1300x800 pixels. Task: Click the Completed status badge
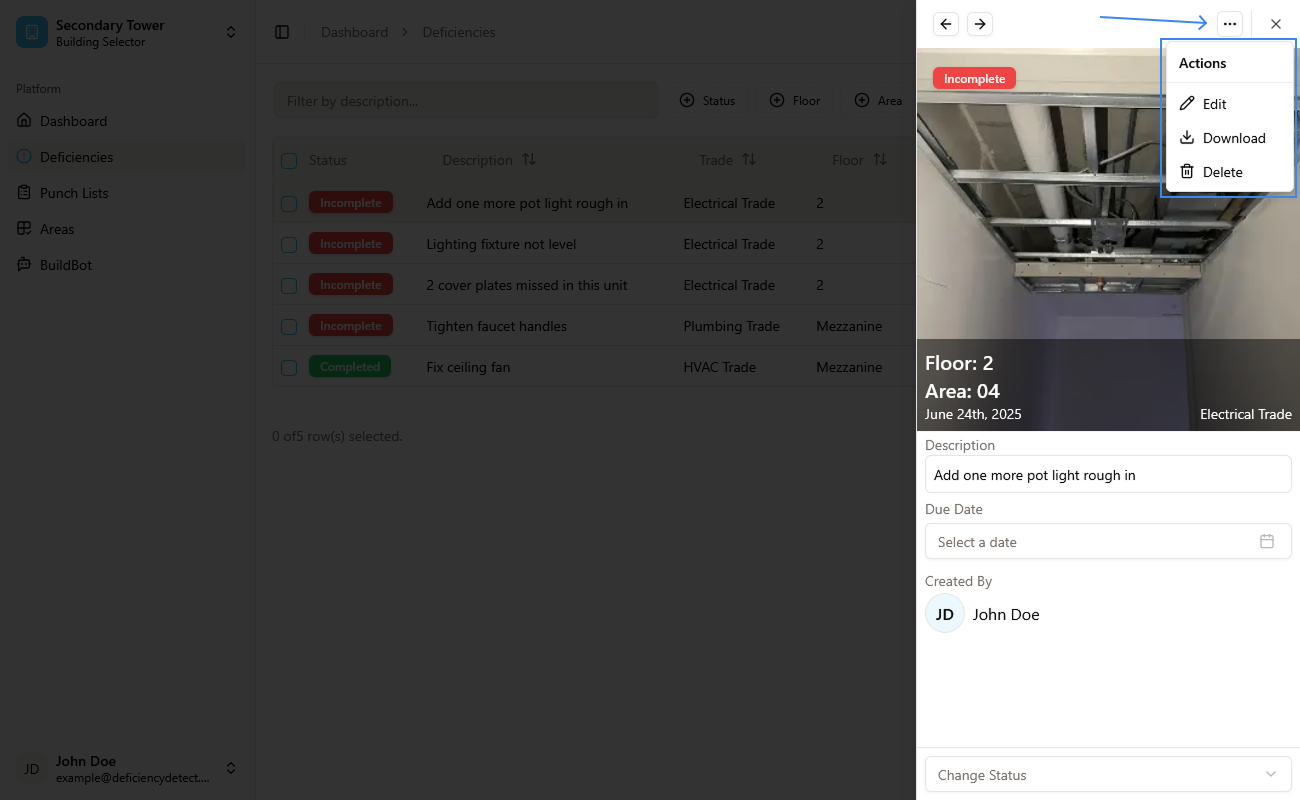coord(350,367)
